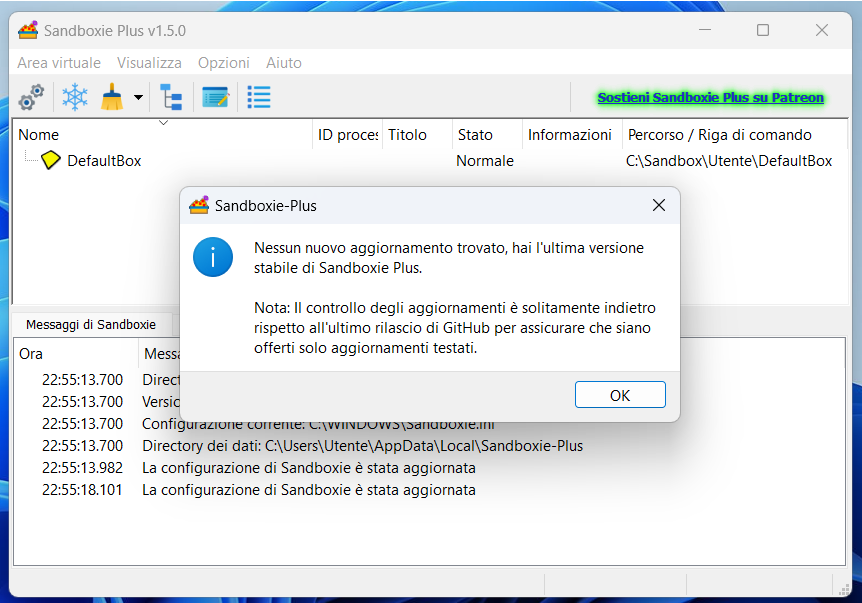Minimize the Sandboxie Plus window
The image size is (862, 603).
click(705, 30)
